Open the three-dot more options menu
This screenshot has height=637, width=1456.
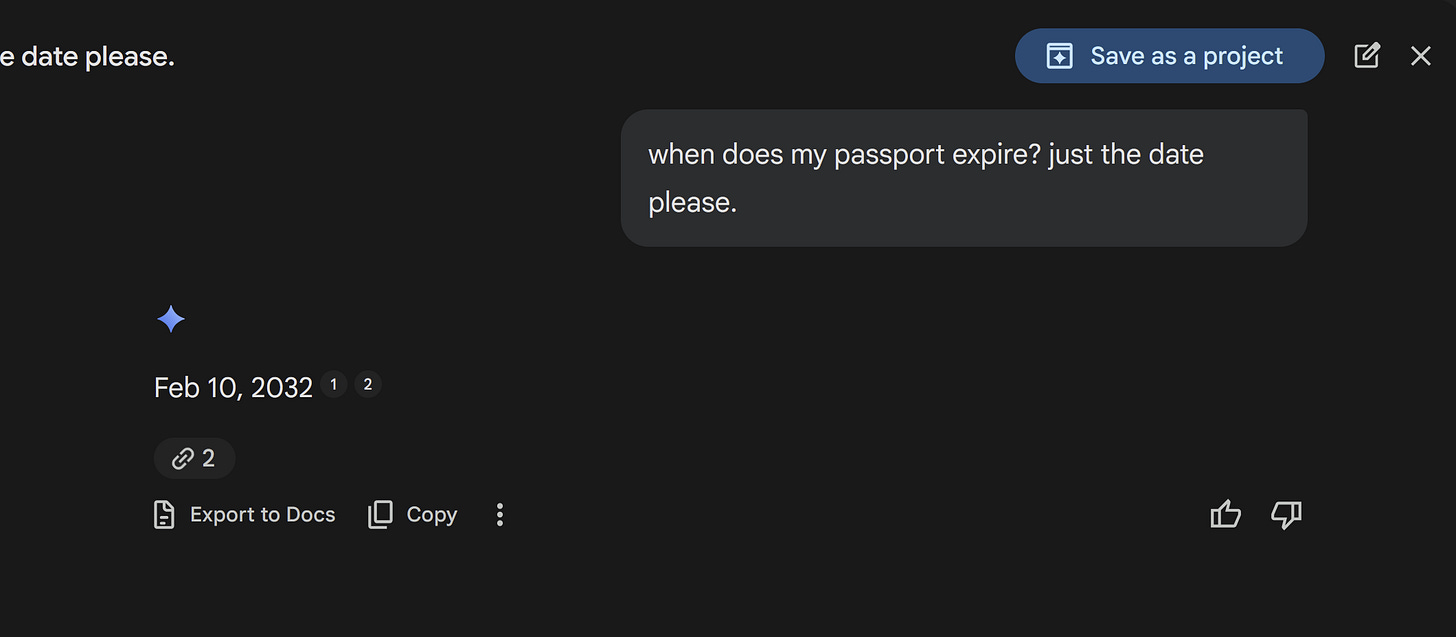tap(500, 515)
